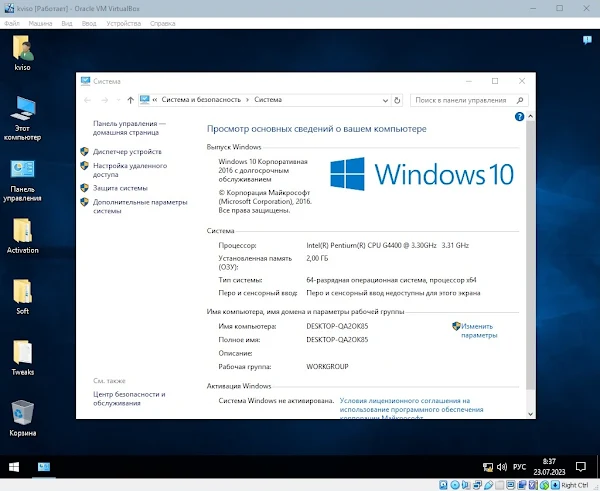Select the Control Panel taskbar button
Screen dimensions: 600x491
tap(44, 467)
